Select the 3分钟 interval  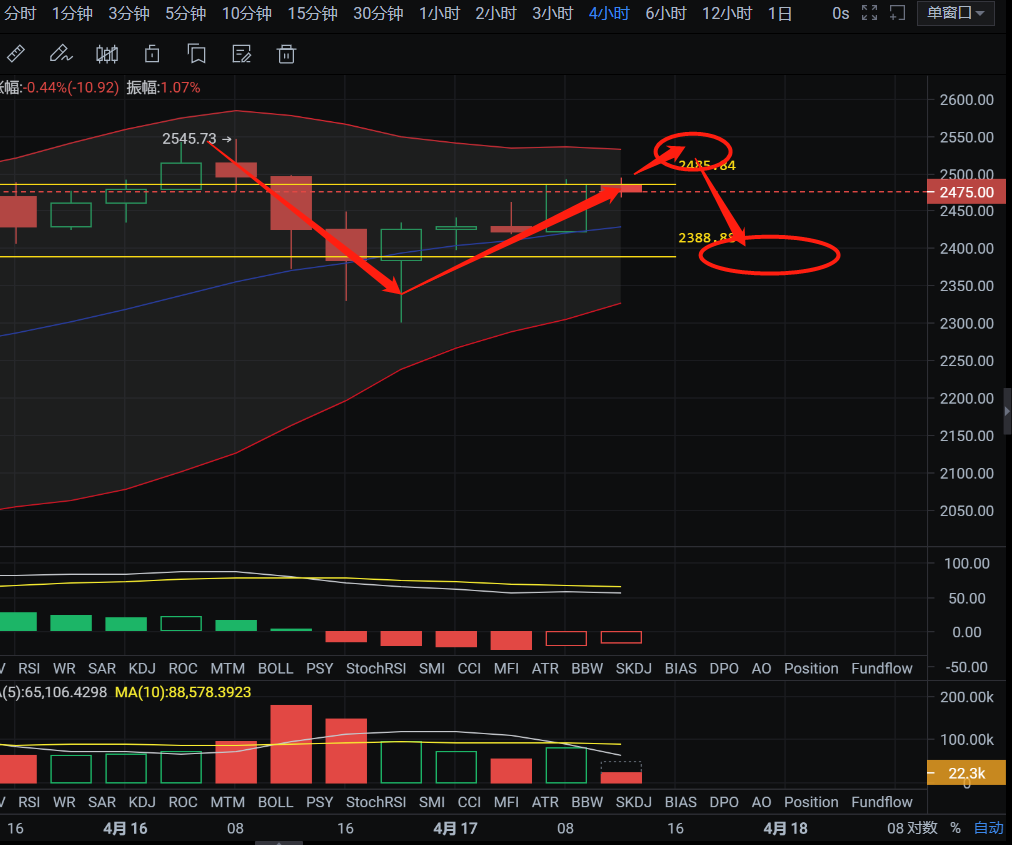click(x=129, y=14)
